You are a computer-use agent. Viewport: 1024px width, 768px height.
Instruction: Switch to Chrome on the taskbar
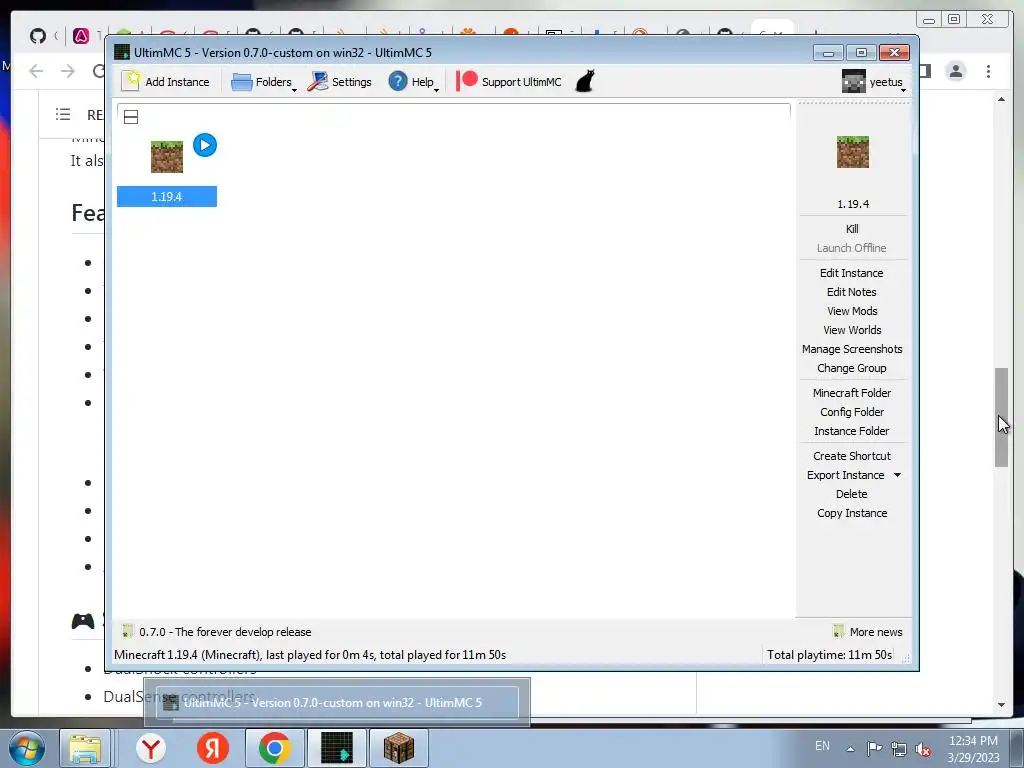(x=274, y=748)
